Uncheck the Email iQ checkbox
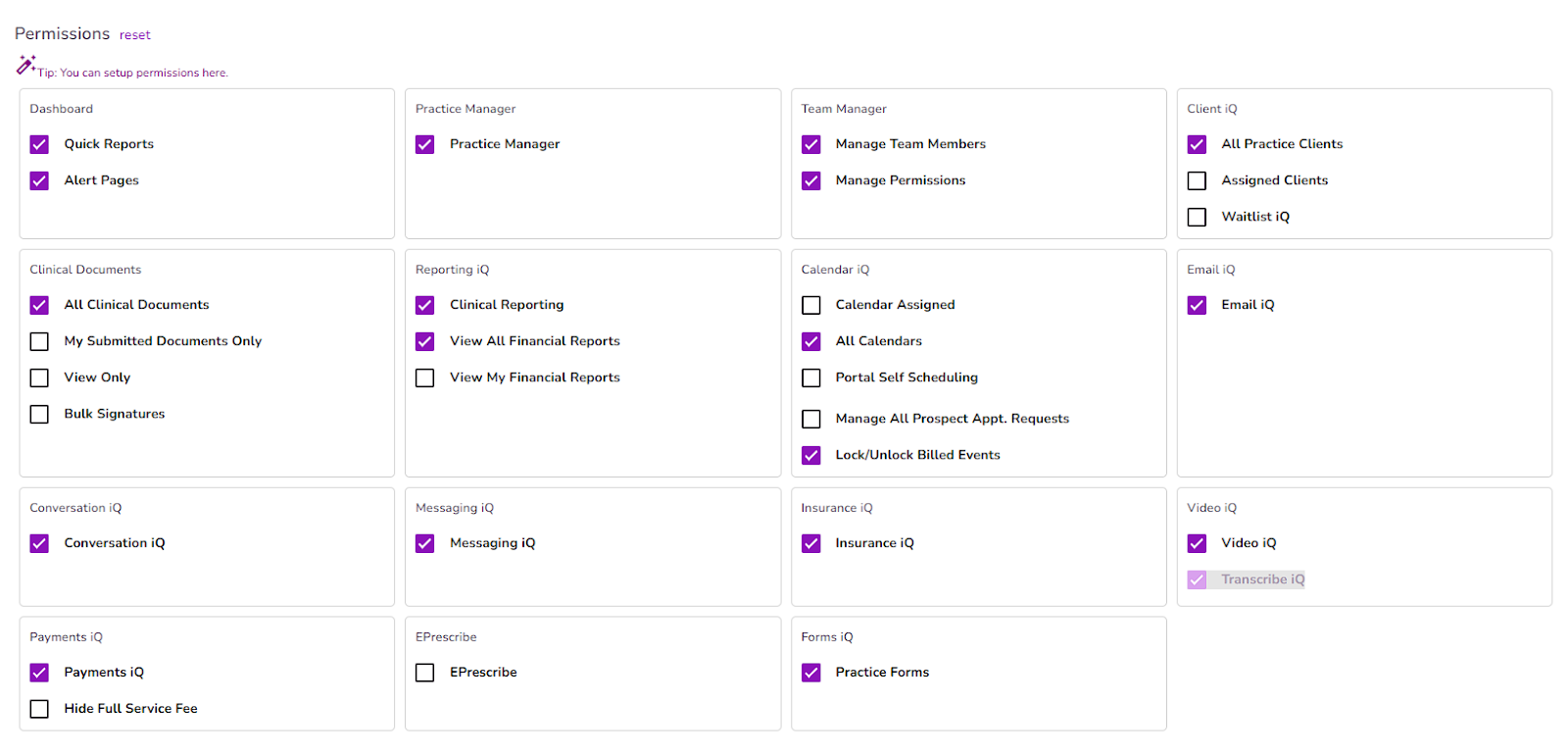The width and height of the screenshot is (1568, 754). click(1197, 305)
